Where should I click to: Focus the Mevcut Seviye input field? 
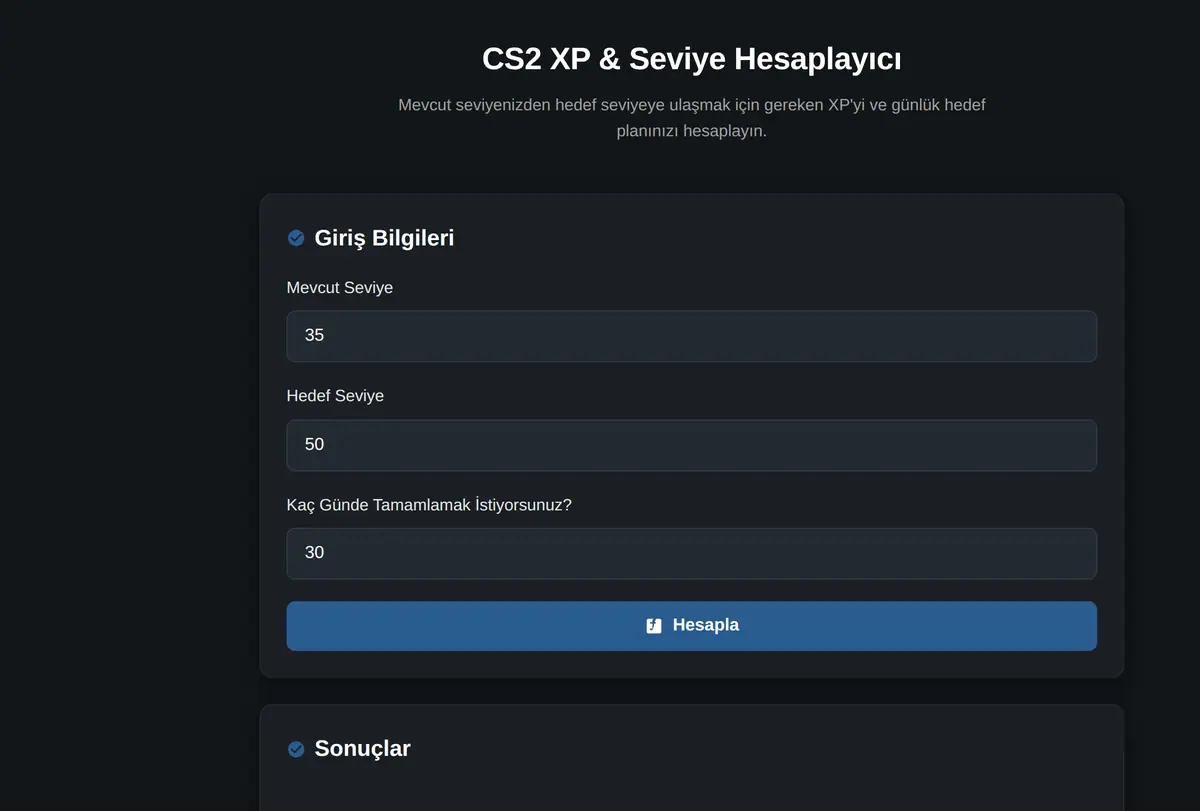[691, 336]
